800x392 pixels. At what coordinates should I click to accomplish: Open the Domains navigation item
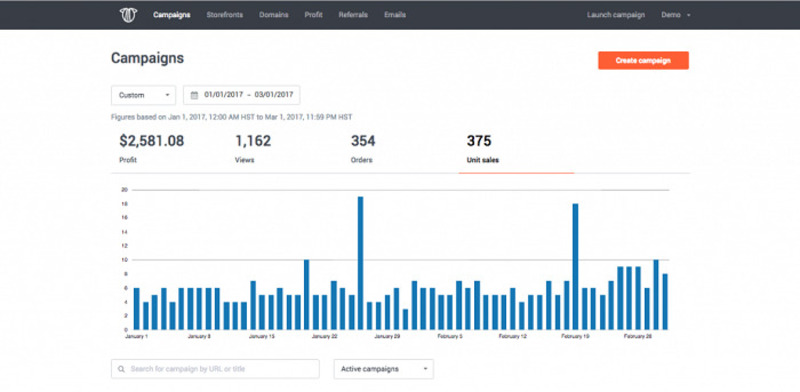(273, 15)
